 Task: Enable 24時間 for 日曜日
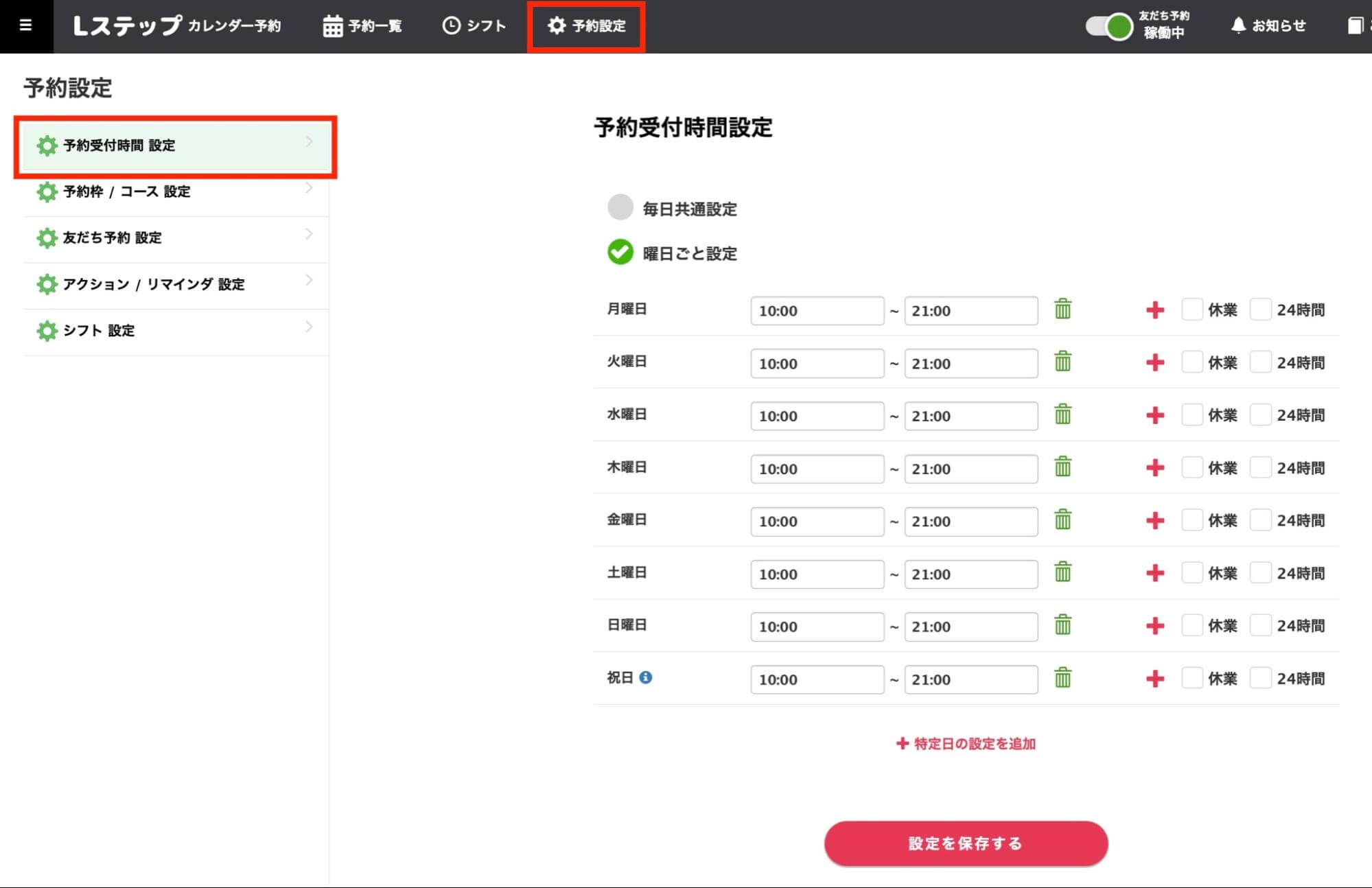tap(1260, 626)
